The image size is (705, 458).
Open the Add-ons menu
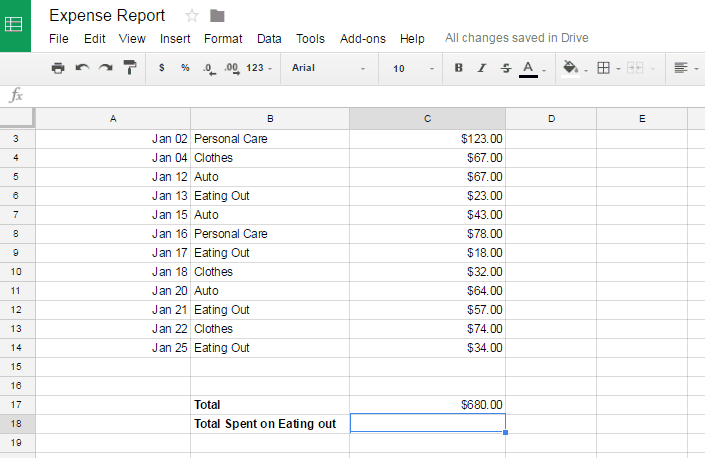pos(362,39)
